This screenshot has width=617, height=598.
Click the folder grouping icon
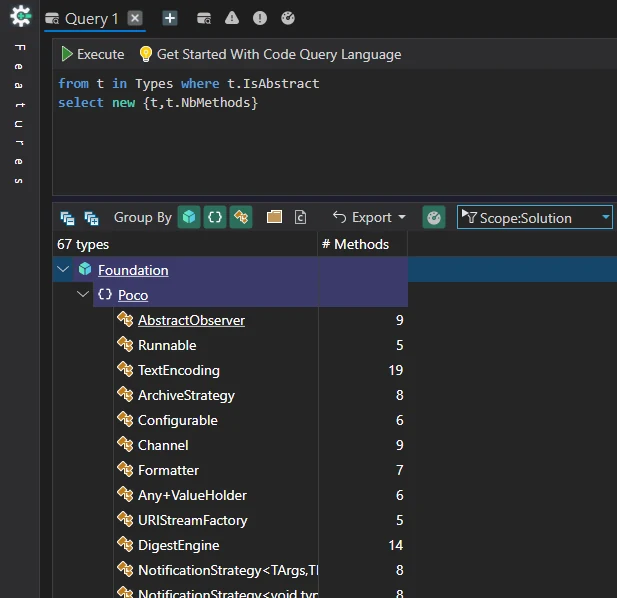tap(274, 217)
